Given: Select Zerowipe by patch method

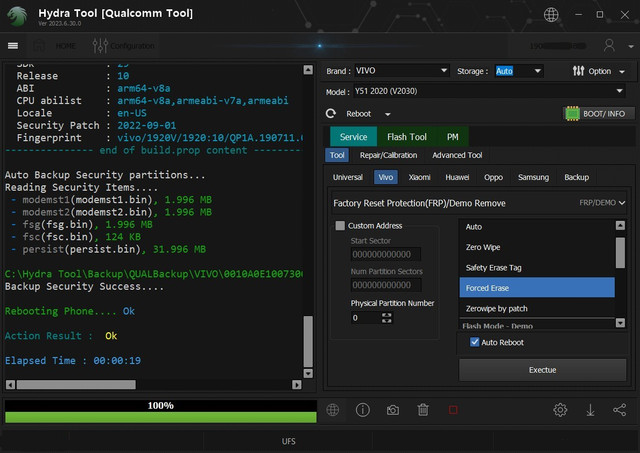Looking at the screenshot, I should click(x=537, y=309).
